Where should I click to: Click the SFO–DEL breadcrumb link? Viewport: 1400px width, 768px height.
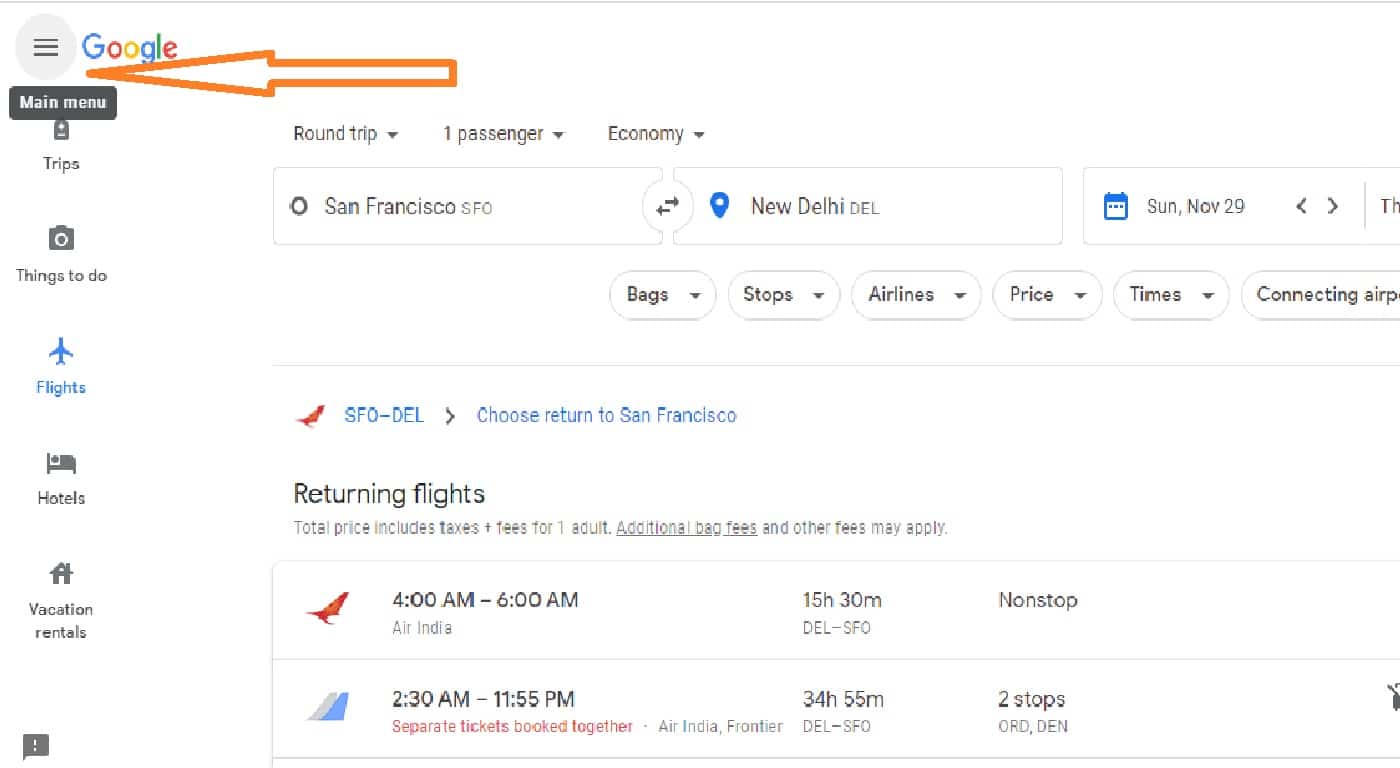(x=384, y=415)
